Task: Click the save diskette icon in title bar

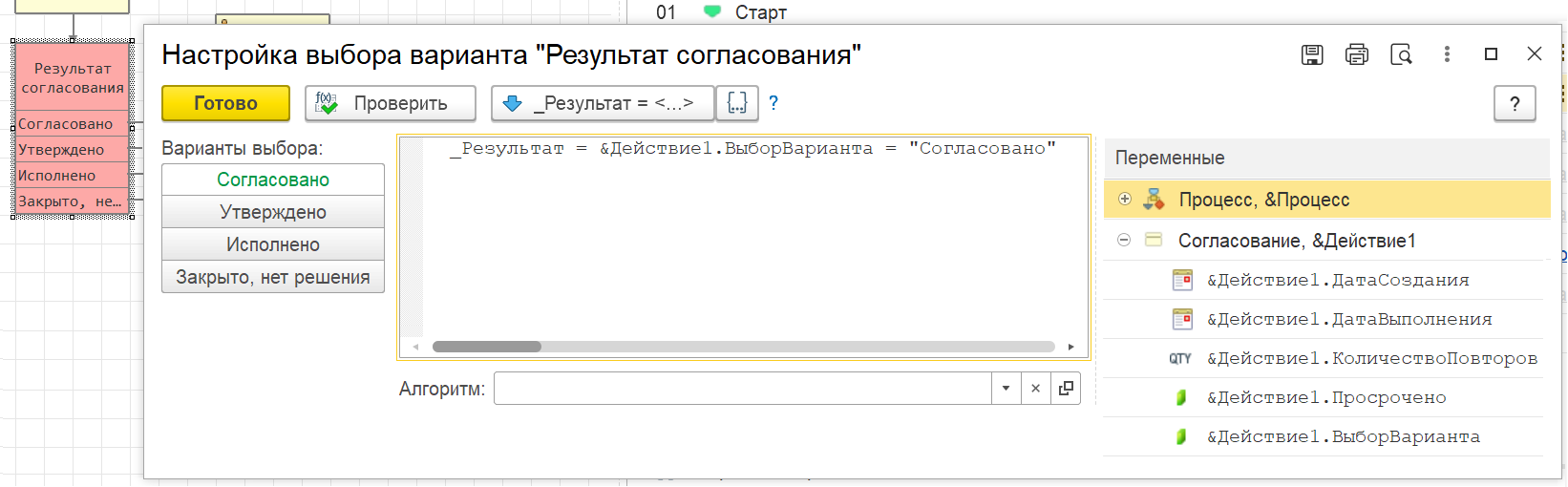Action: (1312, 54)
